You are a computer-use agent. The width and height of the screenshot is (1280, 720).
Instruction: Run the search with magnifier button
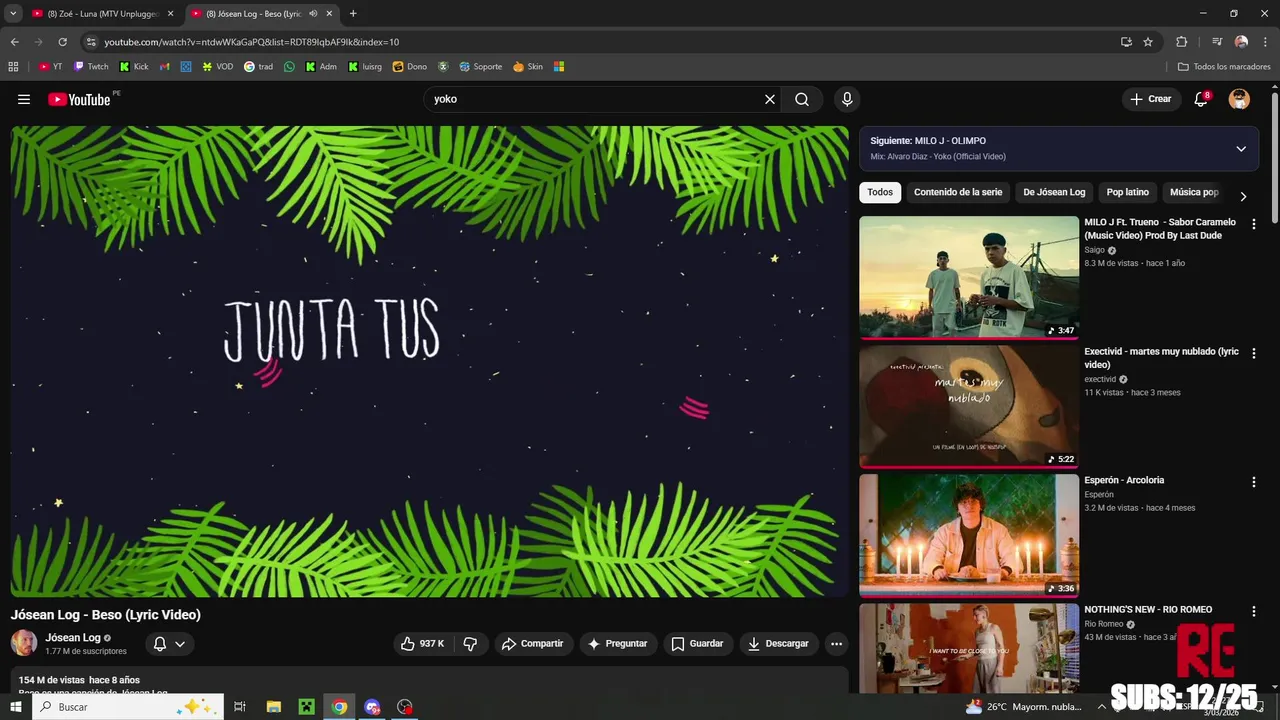coord(802,99)
